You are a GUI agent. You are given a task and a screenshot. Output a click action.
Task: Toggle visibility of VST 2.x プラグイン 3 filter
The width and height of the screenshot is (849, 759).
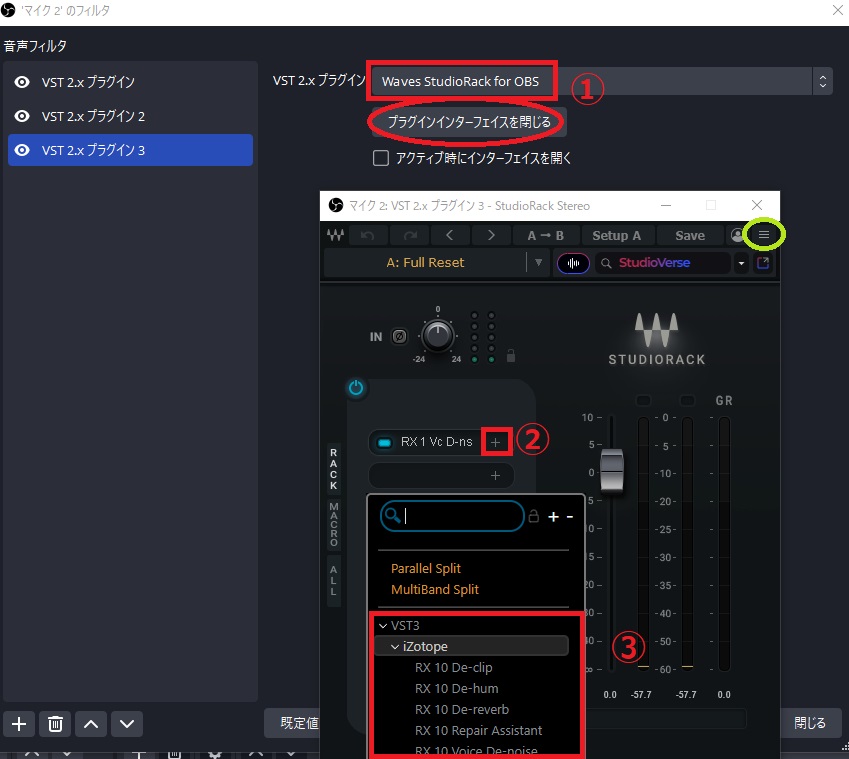tap(22, 150)
